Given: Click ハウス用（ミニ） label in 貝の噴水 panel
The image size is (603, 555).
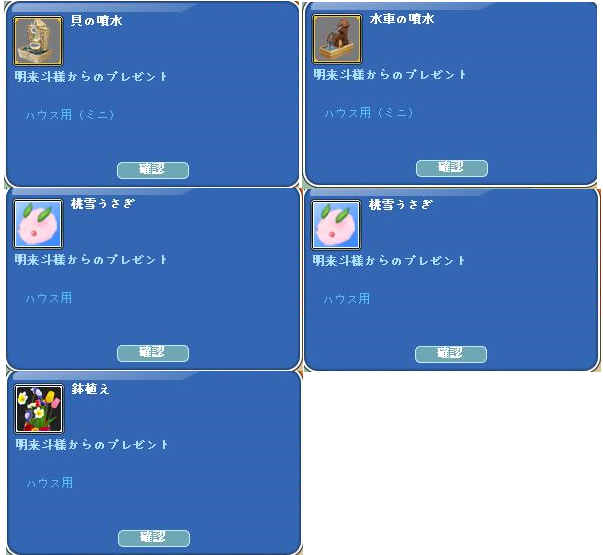Looking at the screenshot, I should pos(70,114).
